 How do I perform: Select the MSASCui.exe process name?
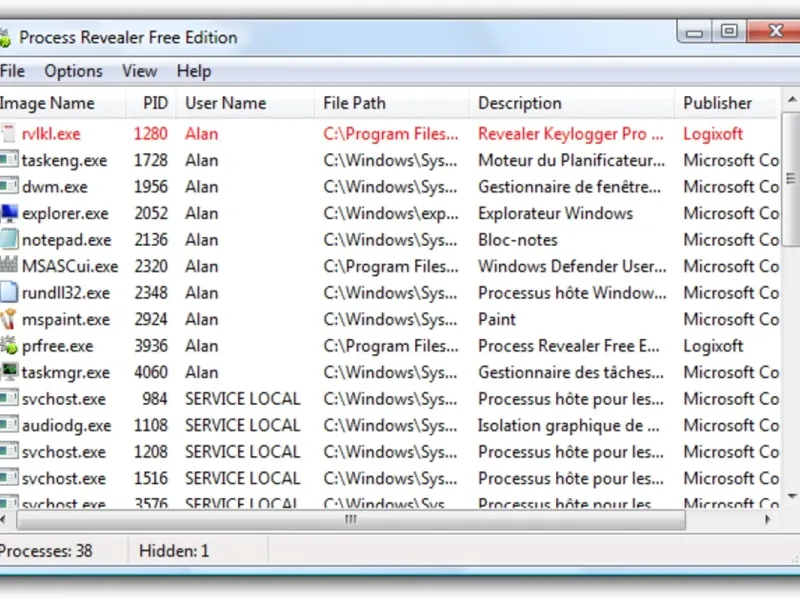pyautogui.click(x=70, y=266)
